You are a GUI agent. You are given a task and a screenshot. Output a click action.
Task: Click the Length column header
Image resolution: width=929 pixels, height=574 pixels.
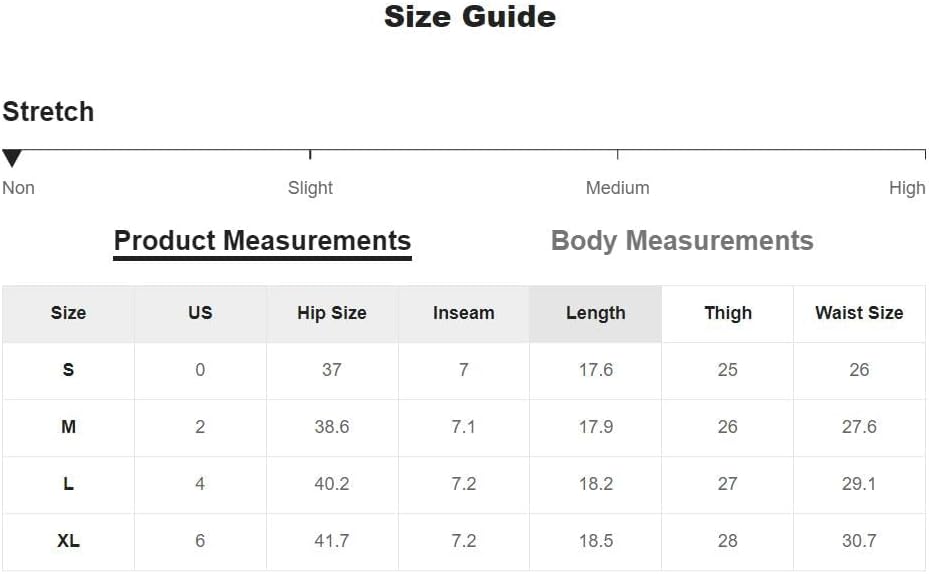click(595, 313)
